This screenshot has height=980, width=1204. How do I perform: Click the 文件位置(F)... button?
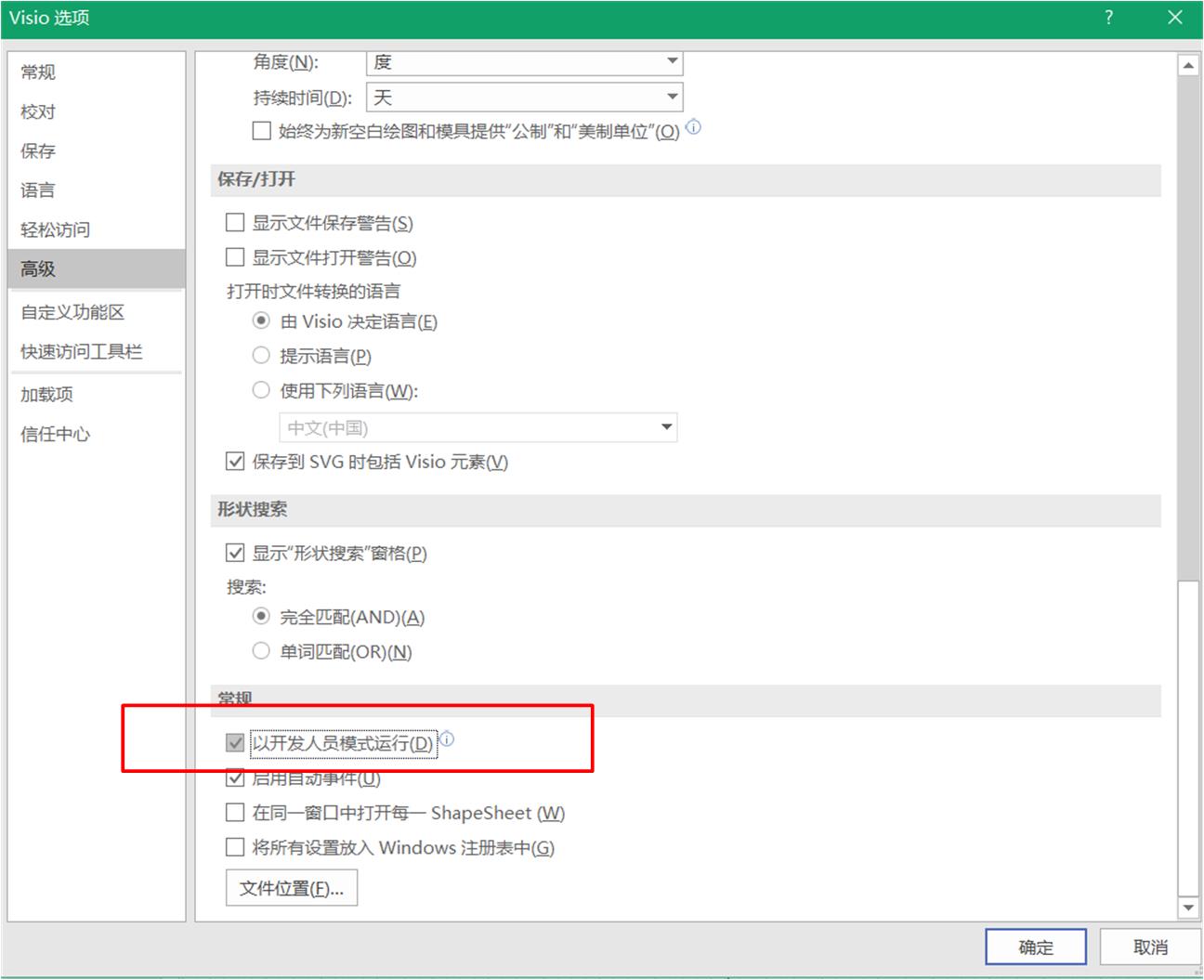[292, 888]
